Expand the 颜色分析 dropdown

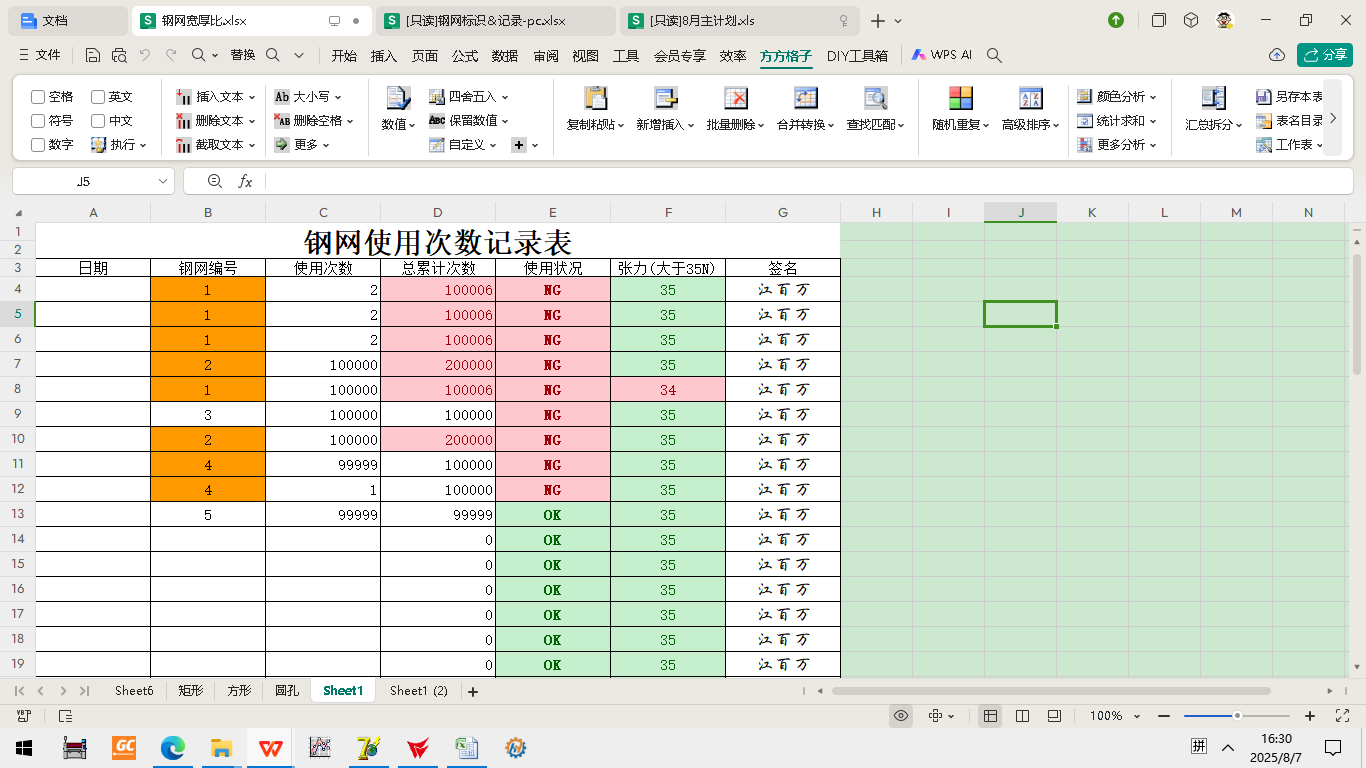[1152, 97]
